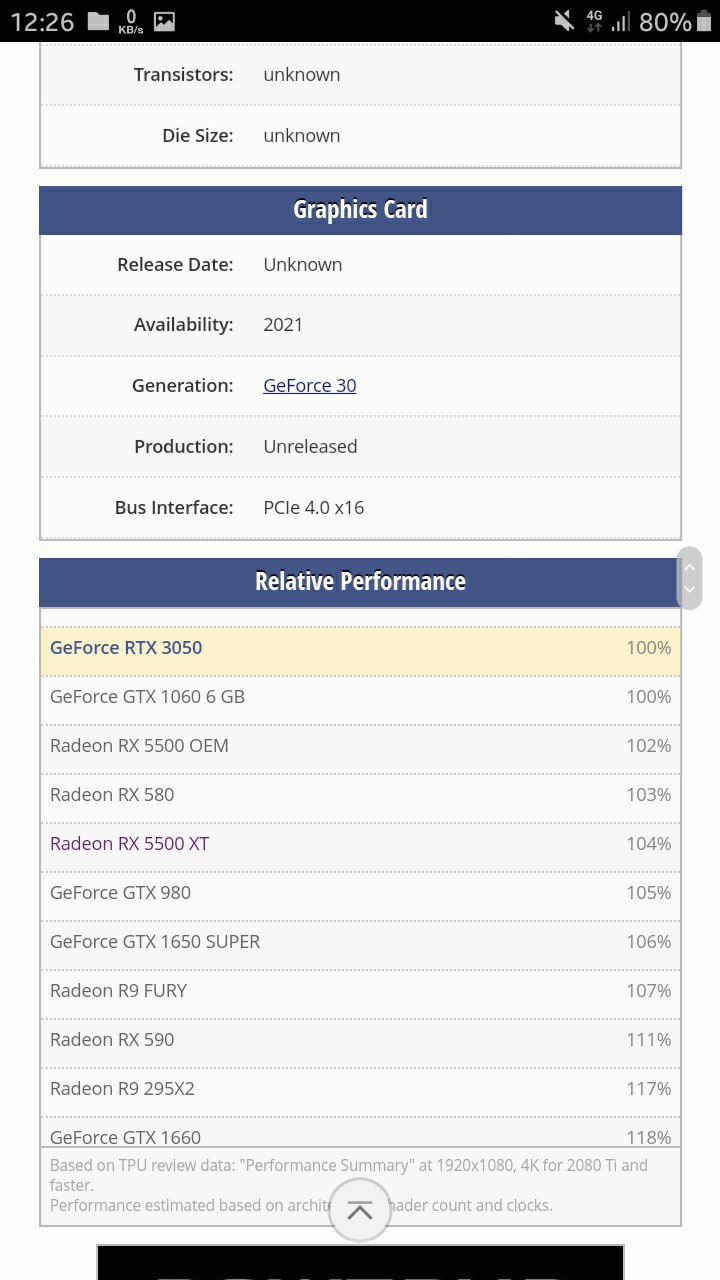Tap the folder icon in status bar
This screenshot has height=1280, width=720.
click(98, 21)
